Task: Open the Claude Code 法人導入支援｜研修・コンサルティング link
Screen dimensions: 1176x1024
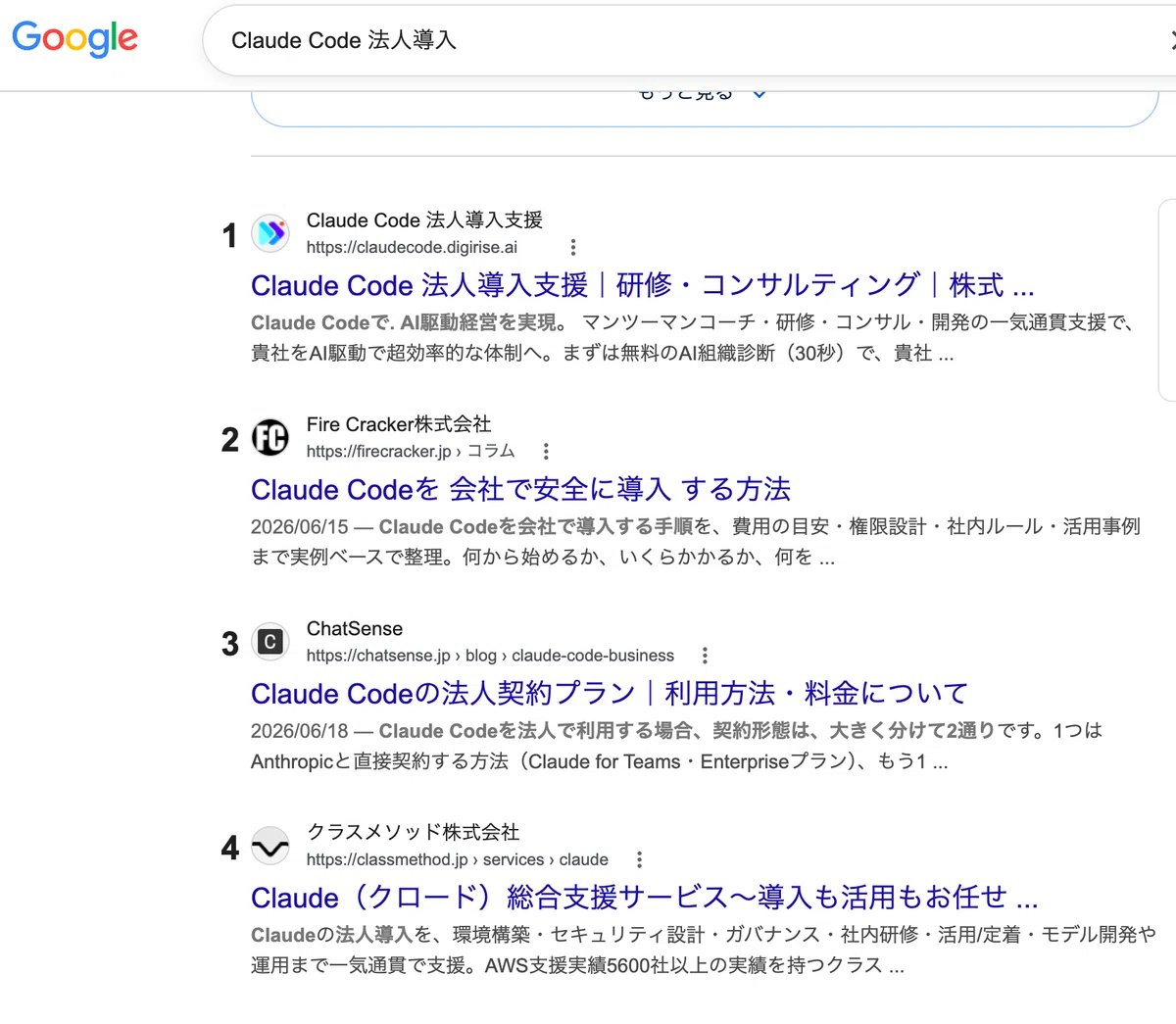Action: (x=643, y=285)
